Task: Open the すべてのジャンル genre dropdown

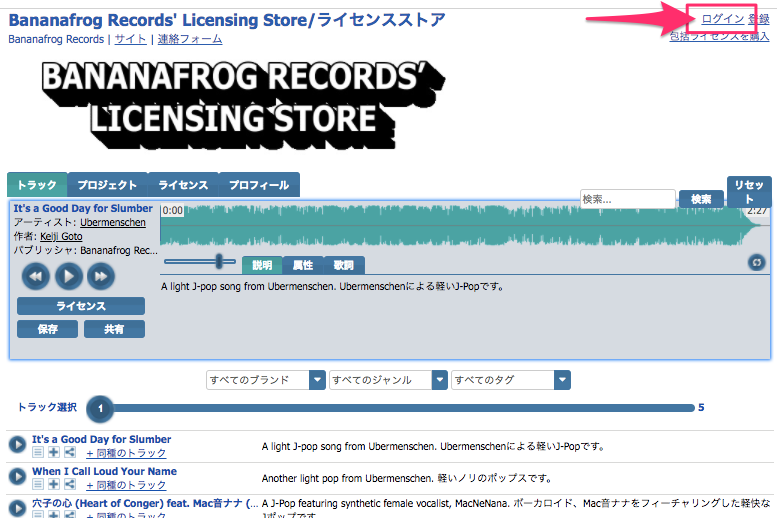Action: pos(388,380)
